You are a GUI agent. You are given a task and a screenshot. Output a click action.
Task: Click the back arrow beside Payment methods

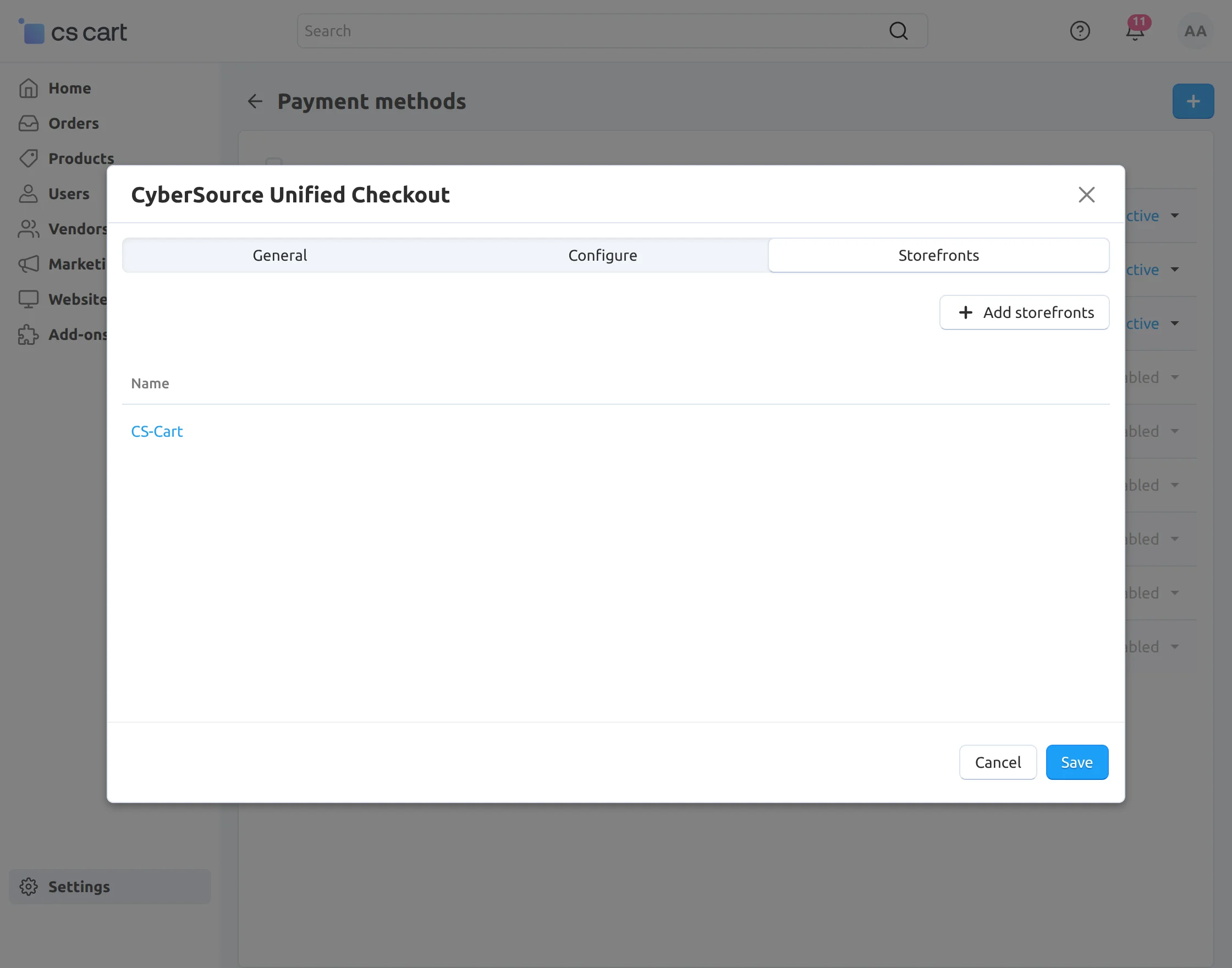click(255, 101)
